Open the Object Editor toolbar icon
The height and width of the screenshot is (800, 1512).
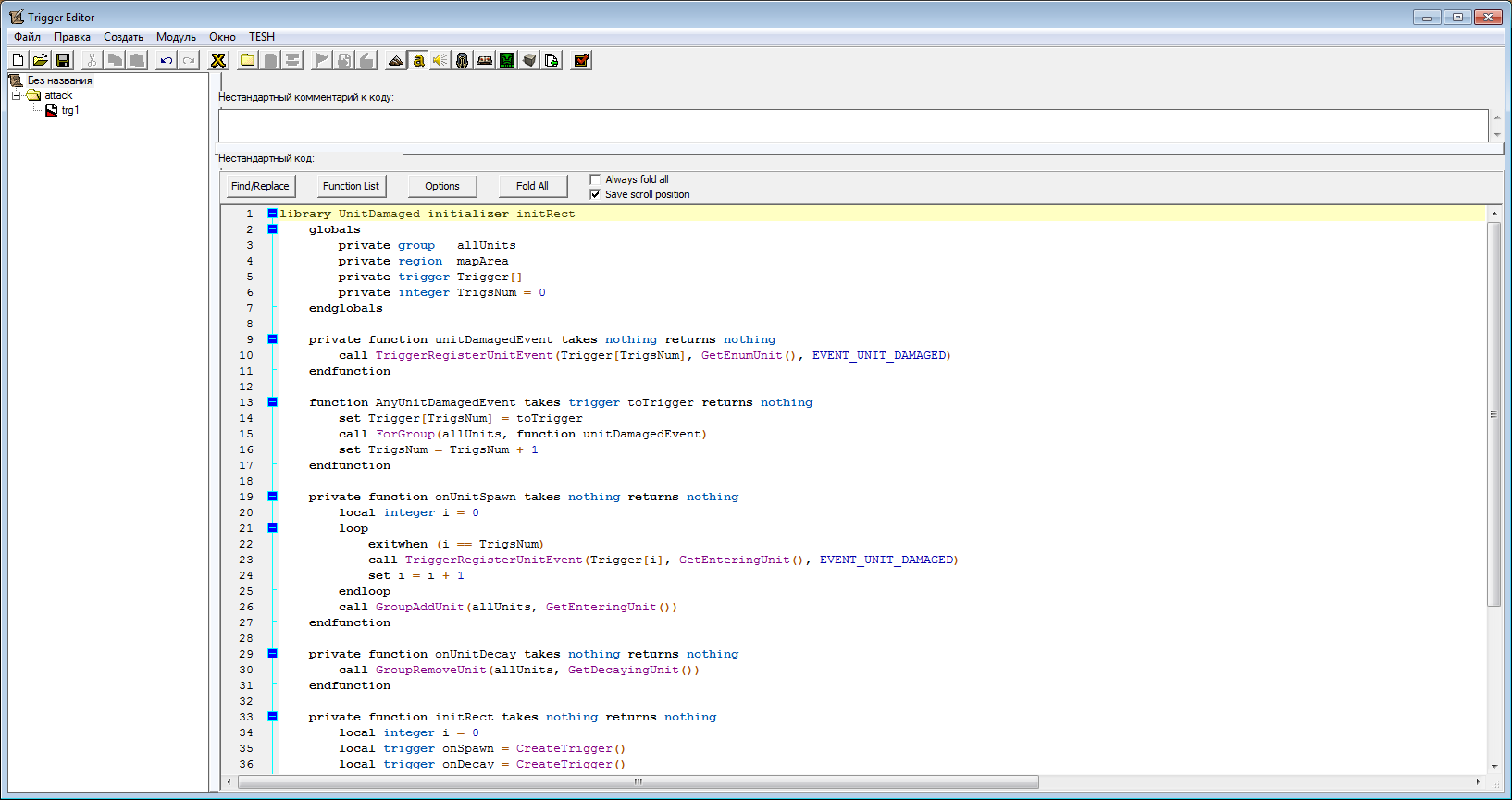463,60
